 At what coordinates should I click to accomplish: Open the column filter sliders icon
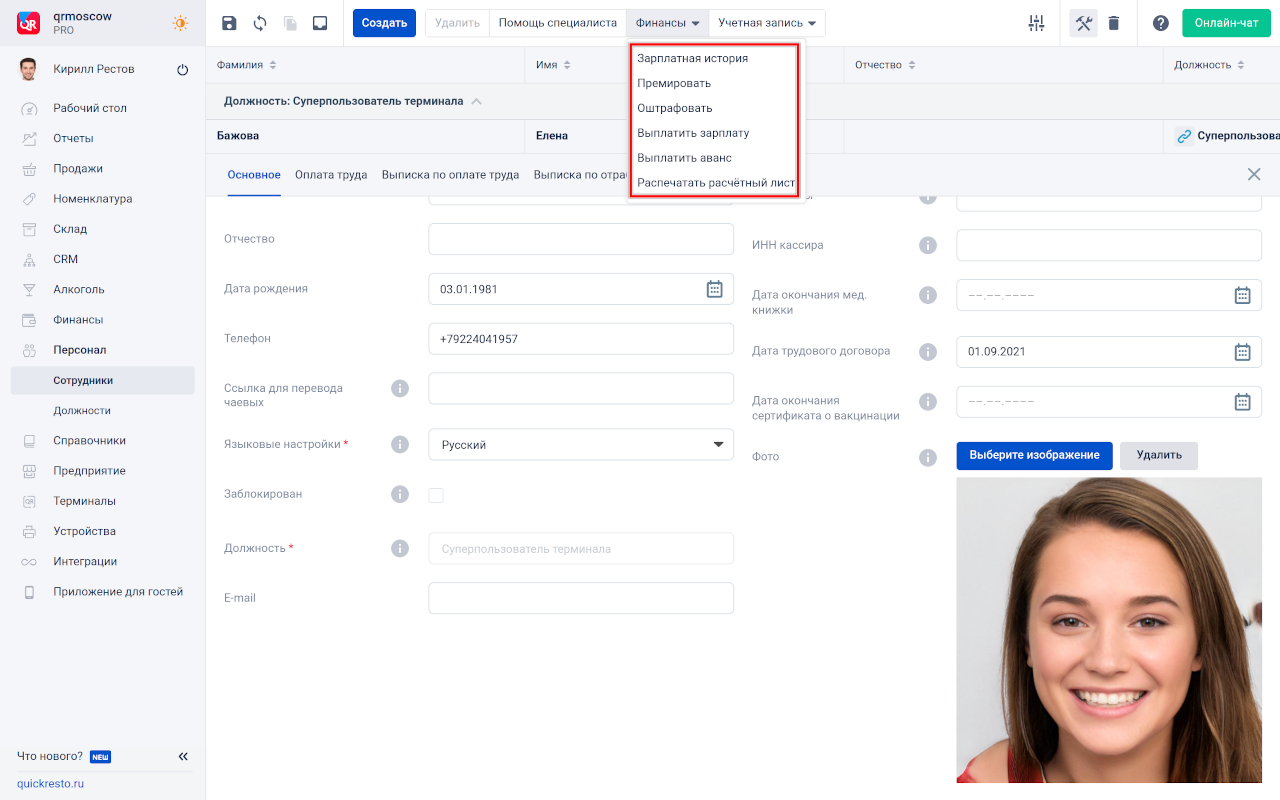[1036, 23]
